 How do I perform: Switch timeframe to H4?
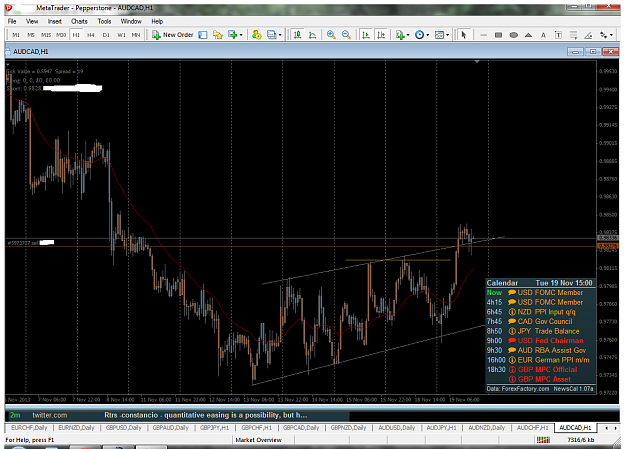(x=91, y=35)
